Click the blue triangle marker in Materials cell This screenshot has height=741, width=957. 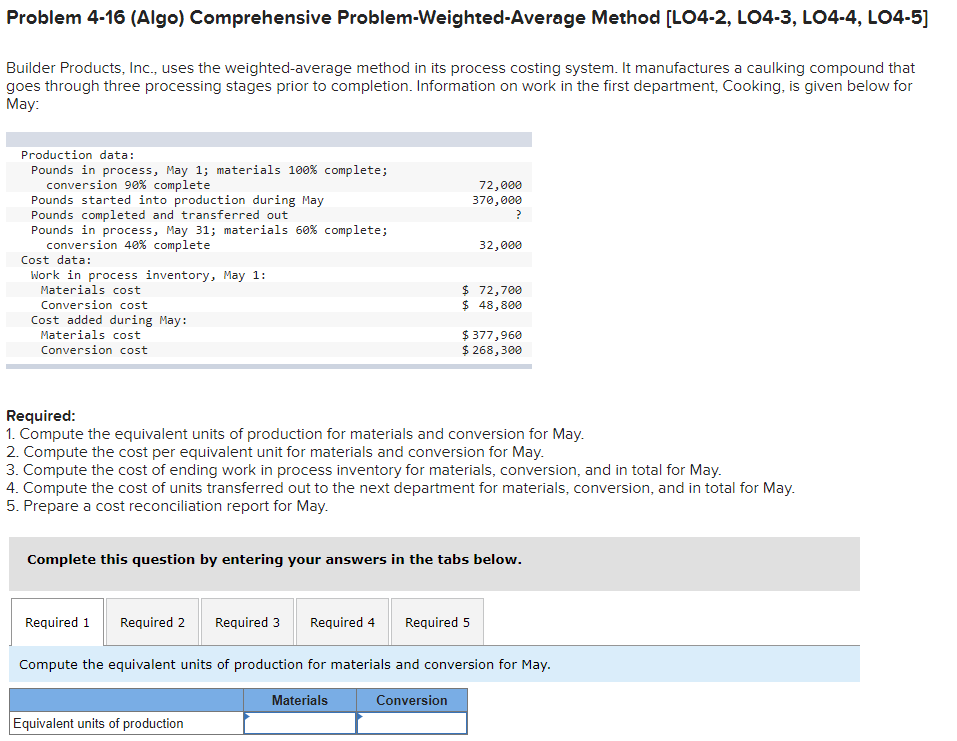(246, 716)
